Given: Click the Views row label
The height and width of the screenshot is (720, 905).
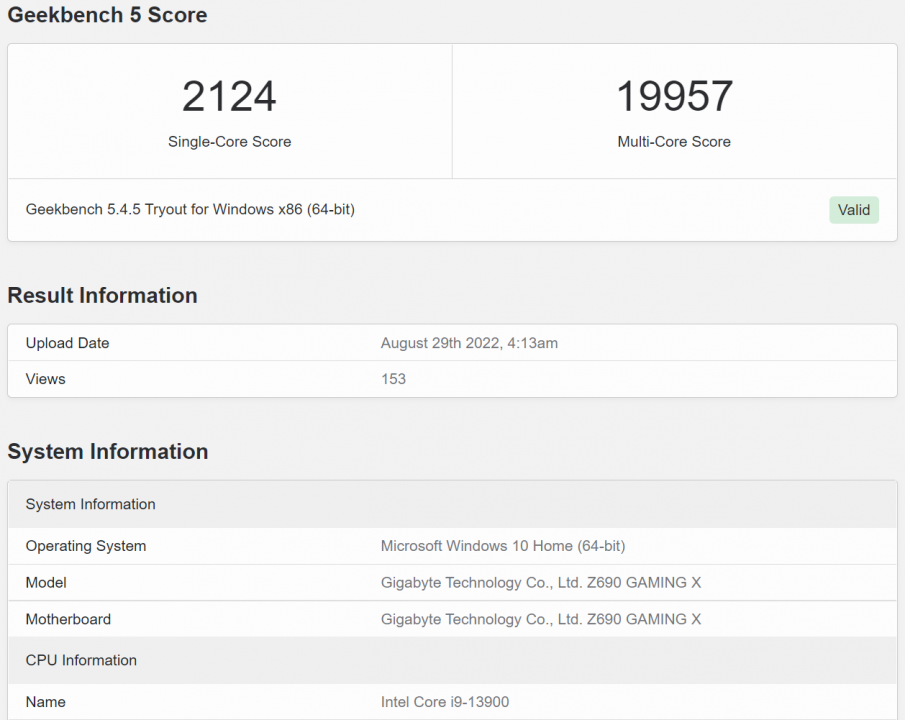Looking at the screenshot, I should [45, 379].
